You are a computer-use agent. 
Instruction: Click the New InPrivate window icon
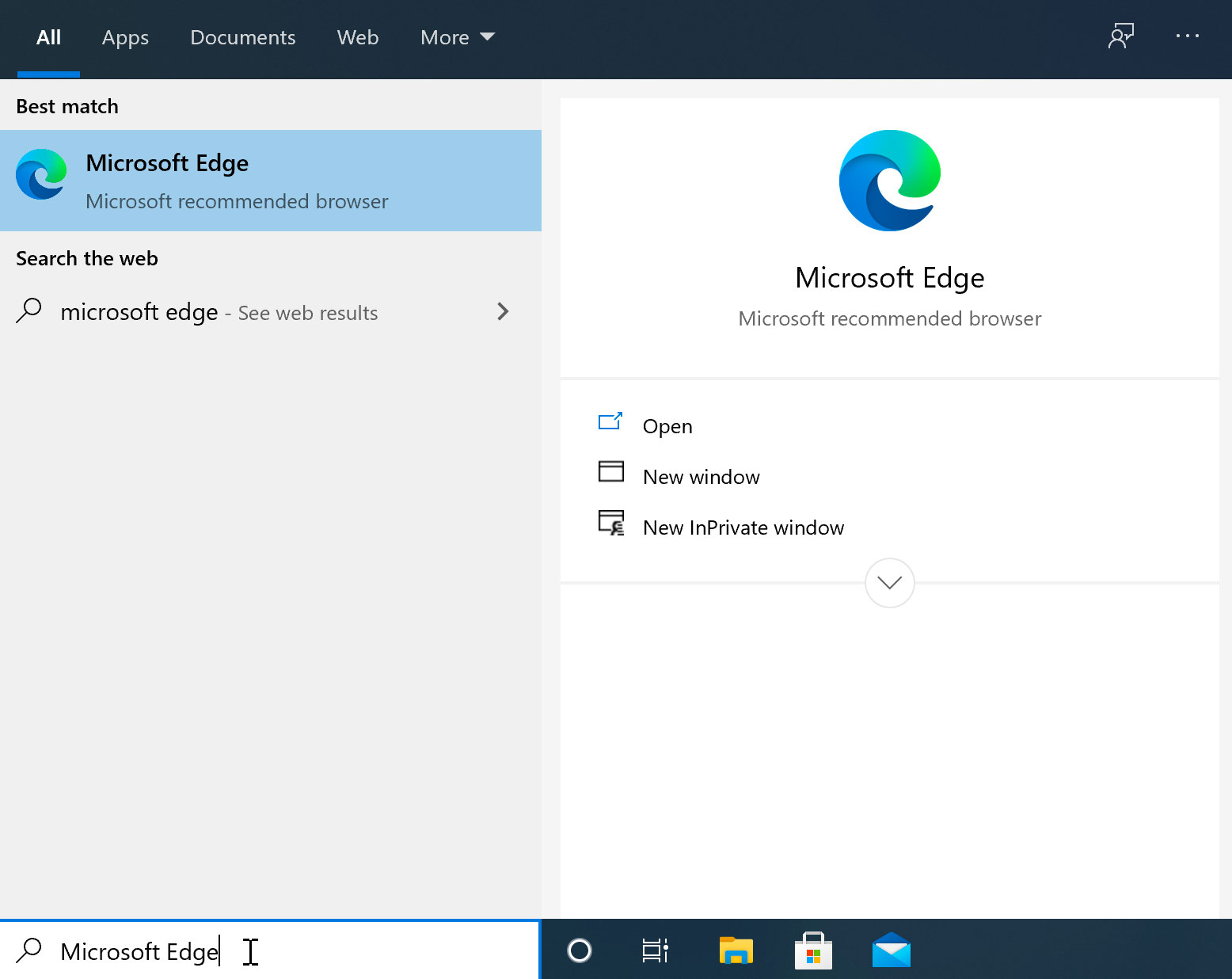tap(610, 523)
